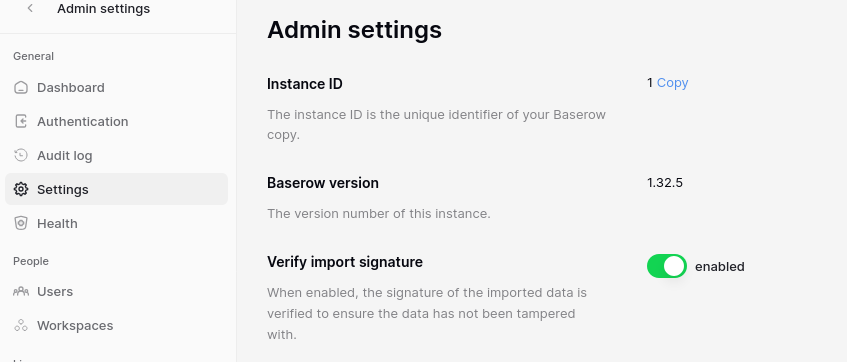Click the Baserow version number 1.32.5
This screenshot has width=847, height=362.
(x=665, y=183)
